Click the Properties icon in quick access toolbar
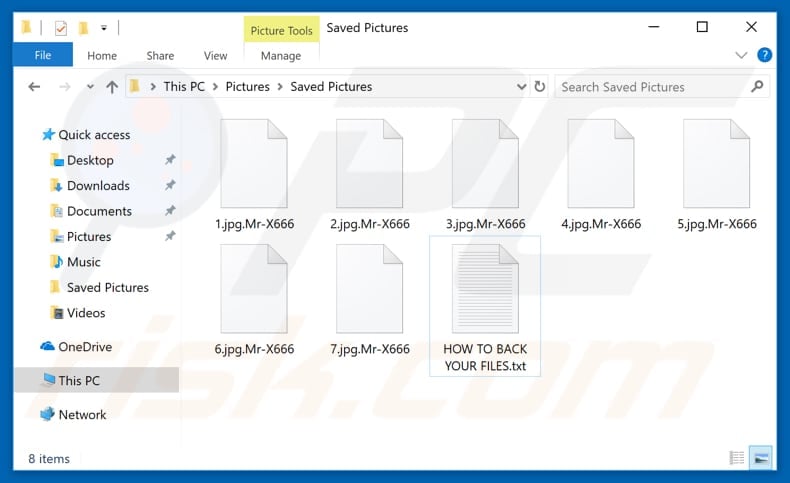This screenshot has height=483, width=790. (60, 28)
